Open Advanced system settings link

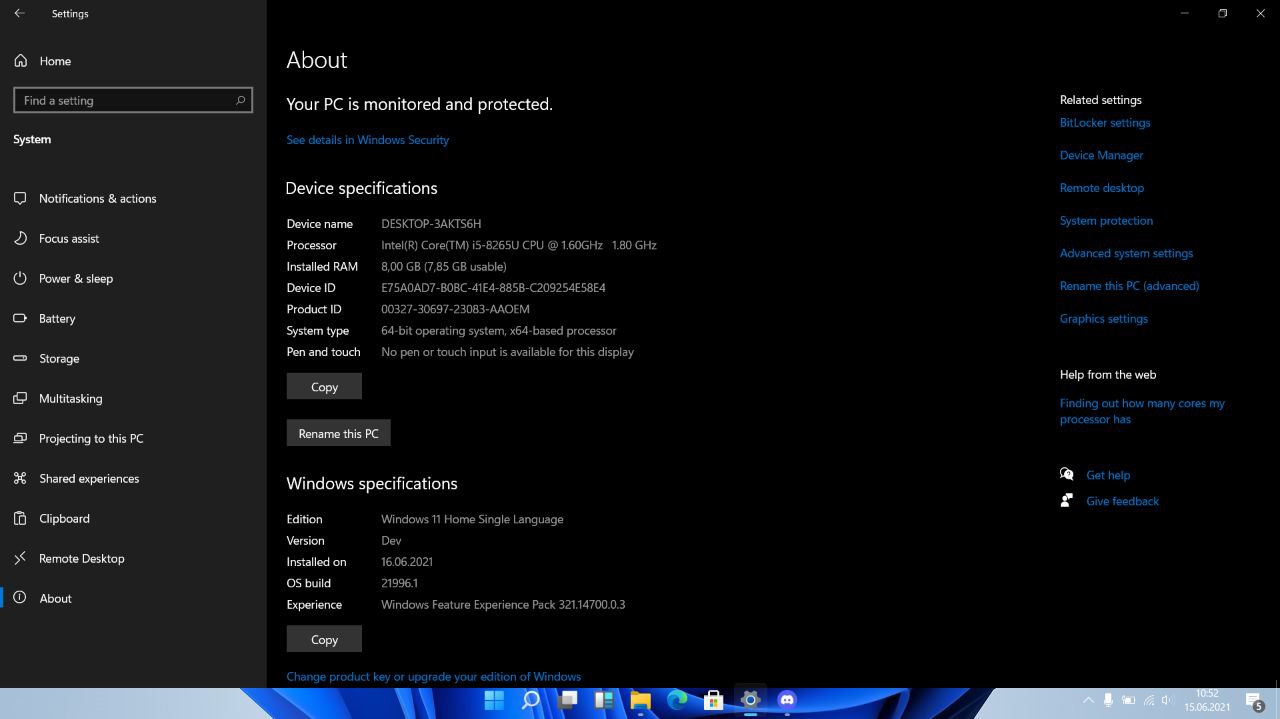point(1126,253)
